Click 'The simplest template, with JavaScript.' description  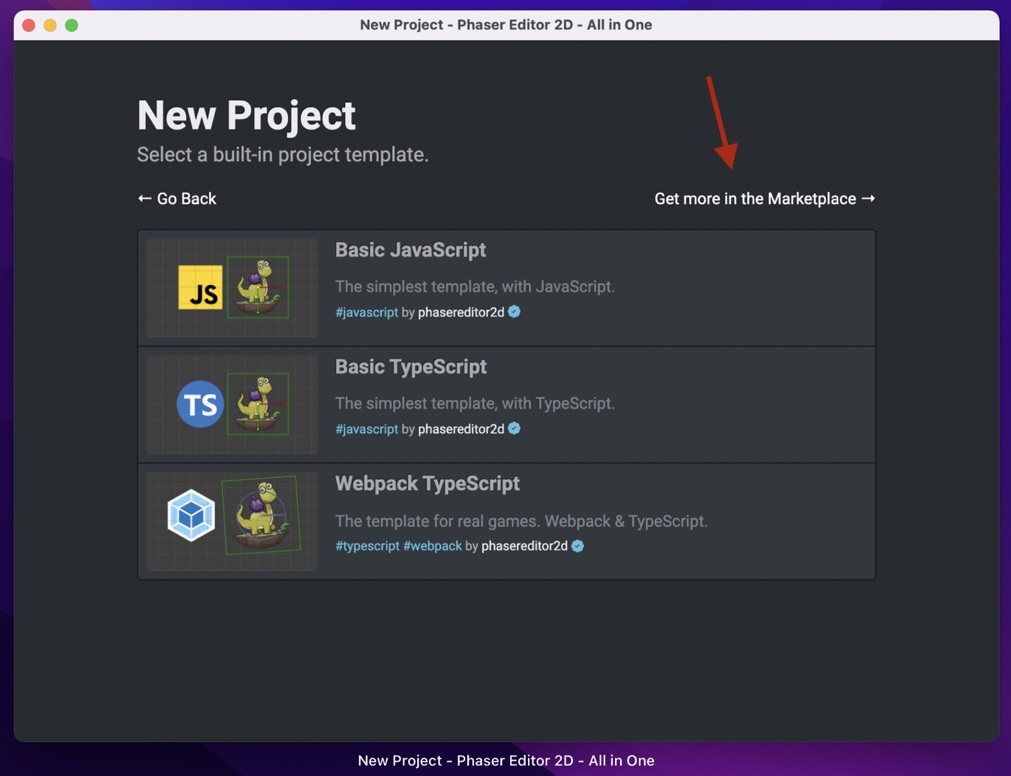(475, 287)
